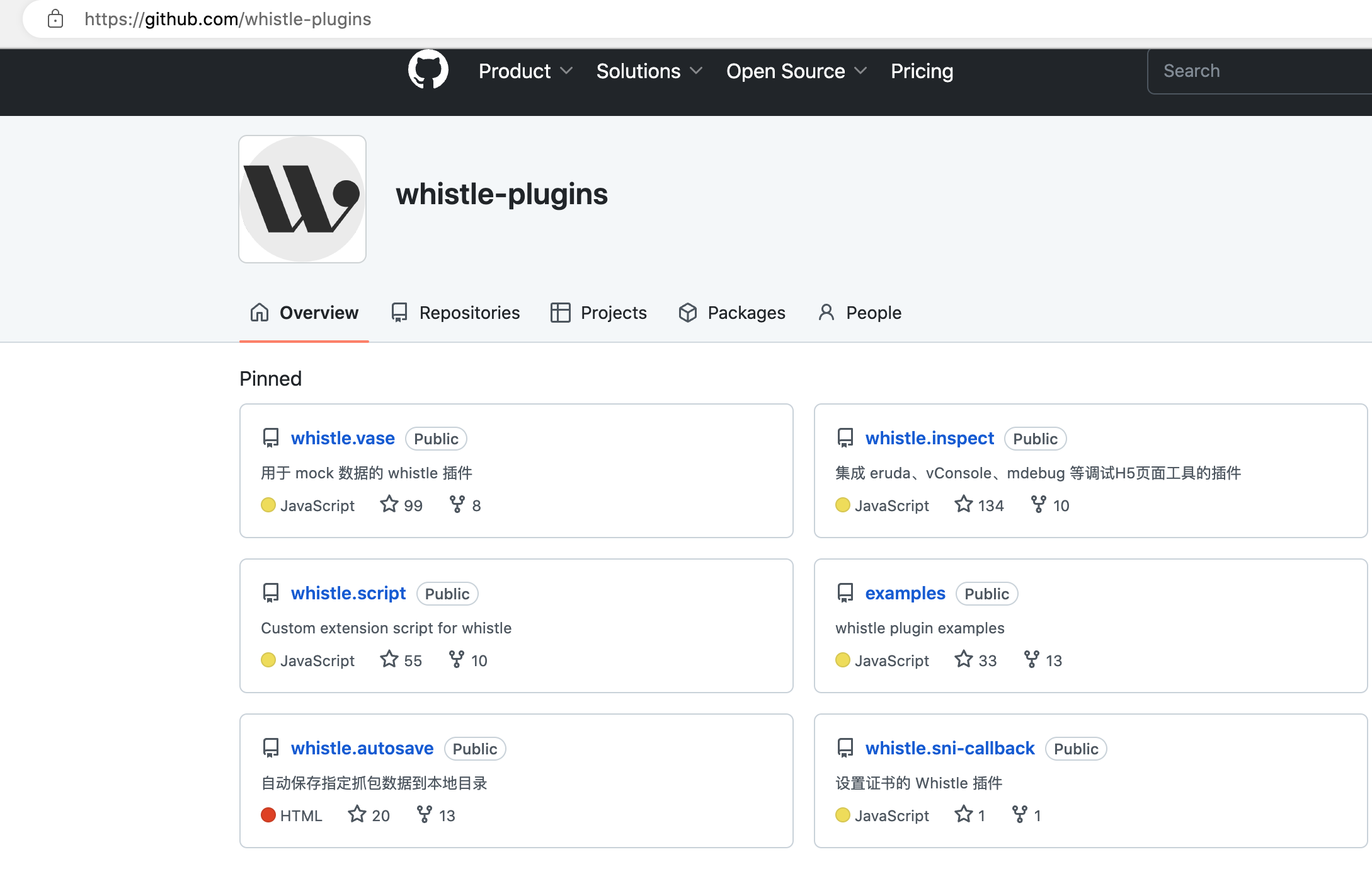Screen dimensions: 1372x876
Task: Click fork icon on whistle.inspect card
Action: click(1038, 504)
